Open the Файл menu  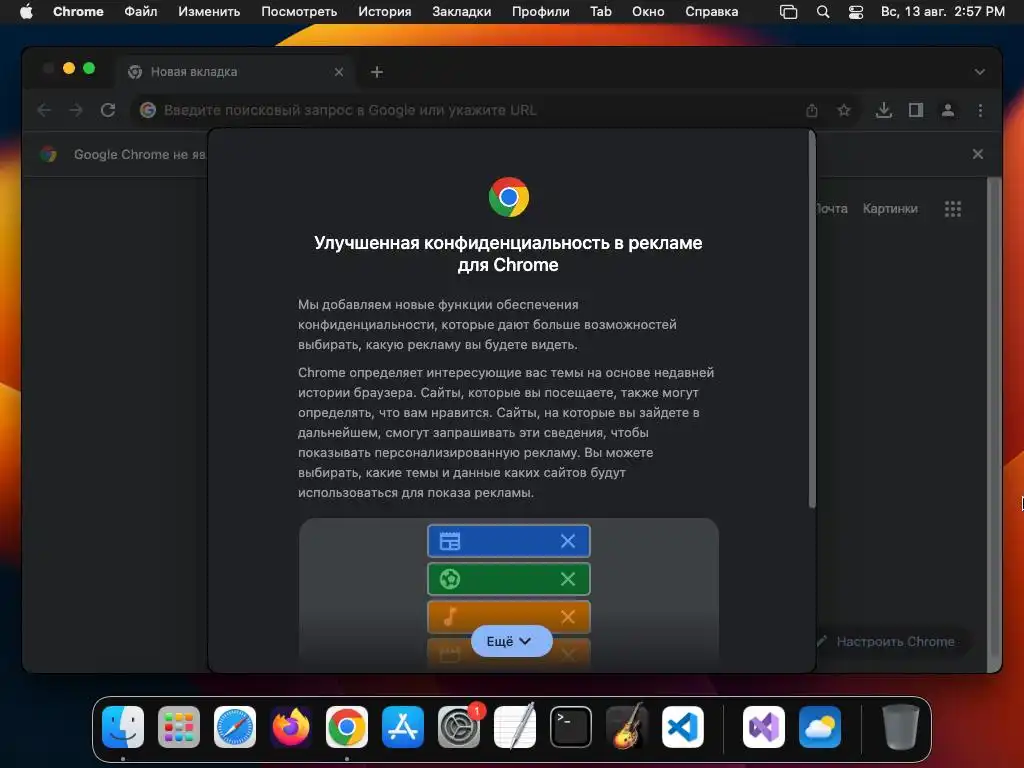coord(140,12)
